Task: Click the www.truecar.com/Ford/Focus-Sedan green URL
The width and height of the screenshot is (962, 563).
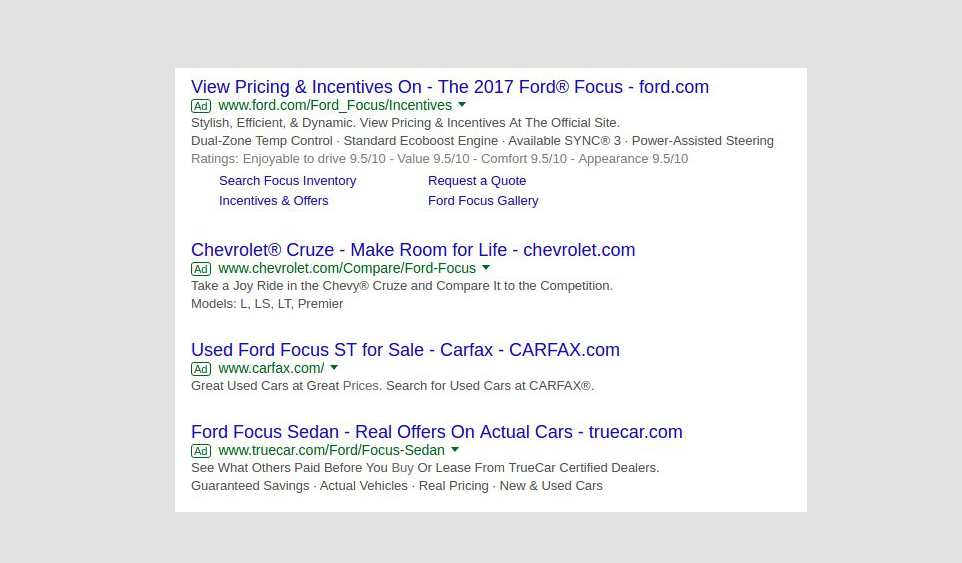Action: point(331,450)
